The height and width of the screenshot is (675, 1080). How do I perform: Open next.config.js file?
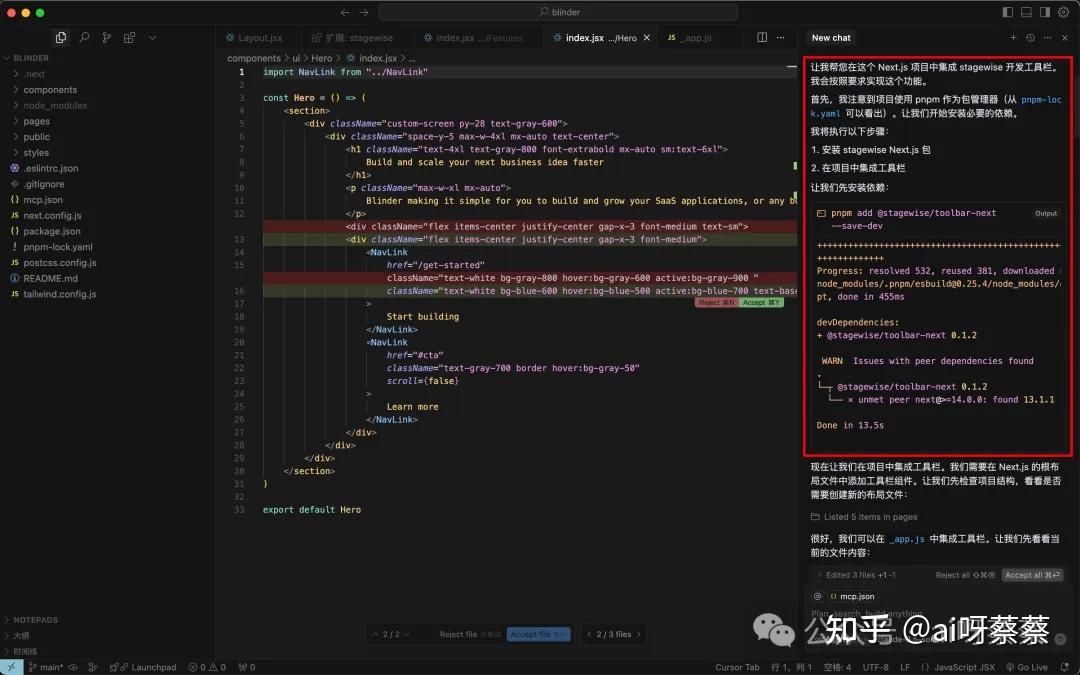tap(52, 216)
